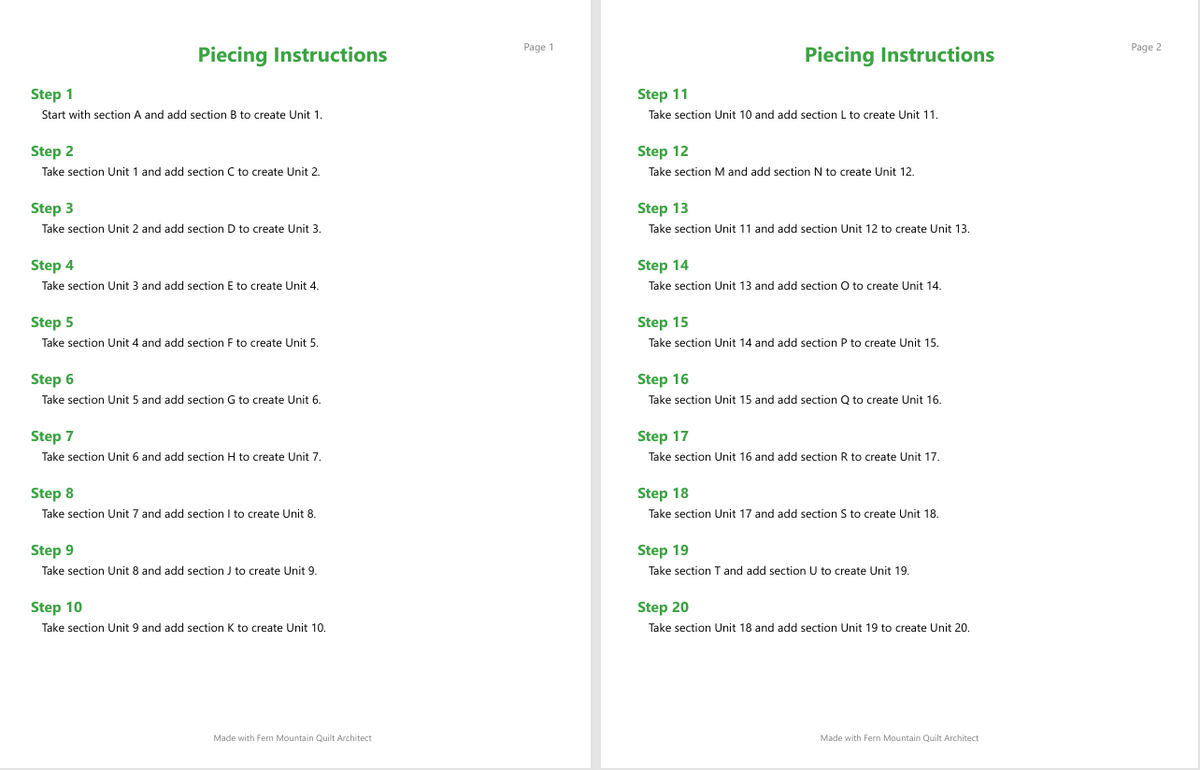Image resolution: width=1200 pixels, height=770 pixels.
Task: Click the instruction creating Unit 3
Action: click(181, 229)
